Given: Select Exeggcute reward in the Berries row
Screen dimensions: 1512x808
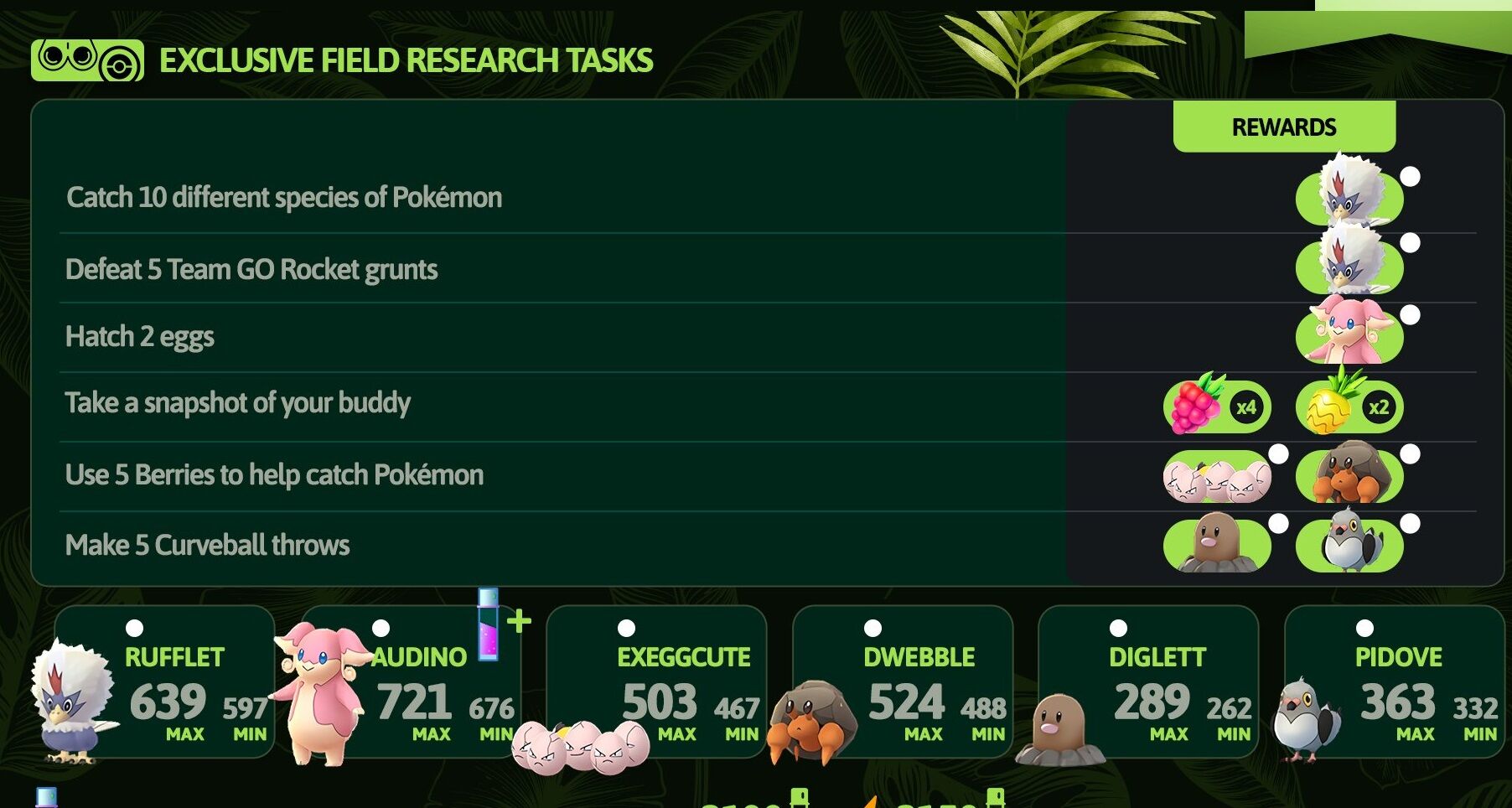Looking at the screenshot, I should [x=1217, y=476].
